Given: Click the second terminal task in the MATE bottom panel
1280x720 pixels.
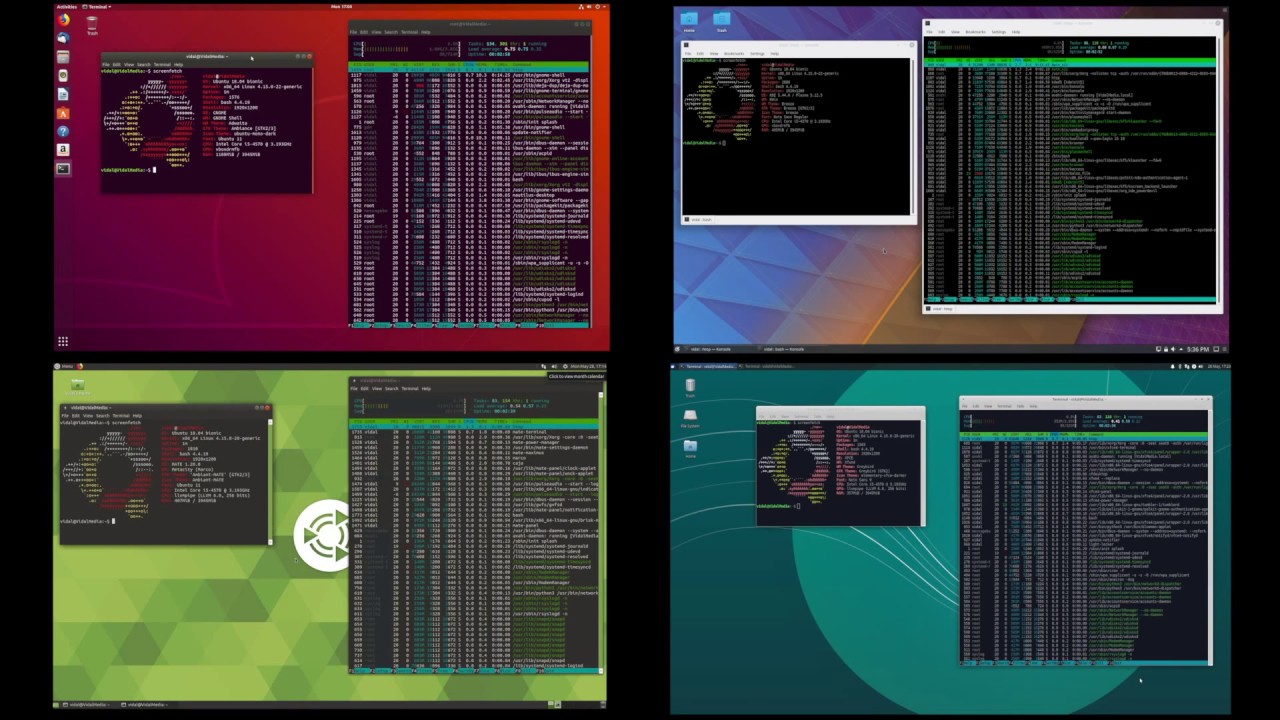Looking at the screenshot, I should pos(144,705).
